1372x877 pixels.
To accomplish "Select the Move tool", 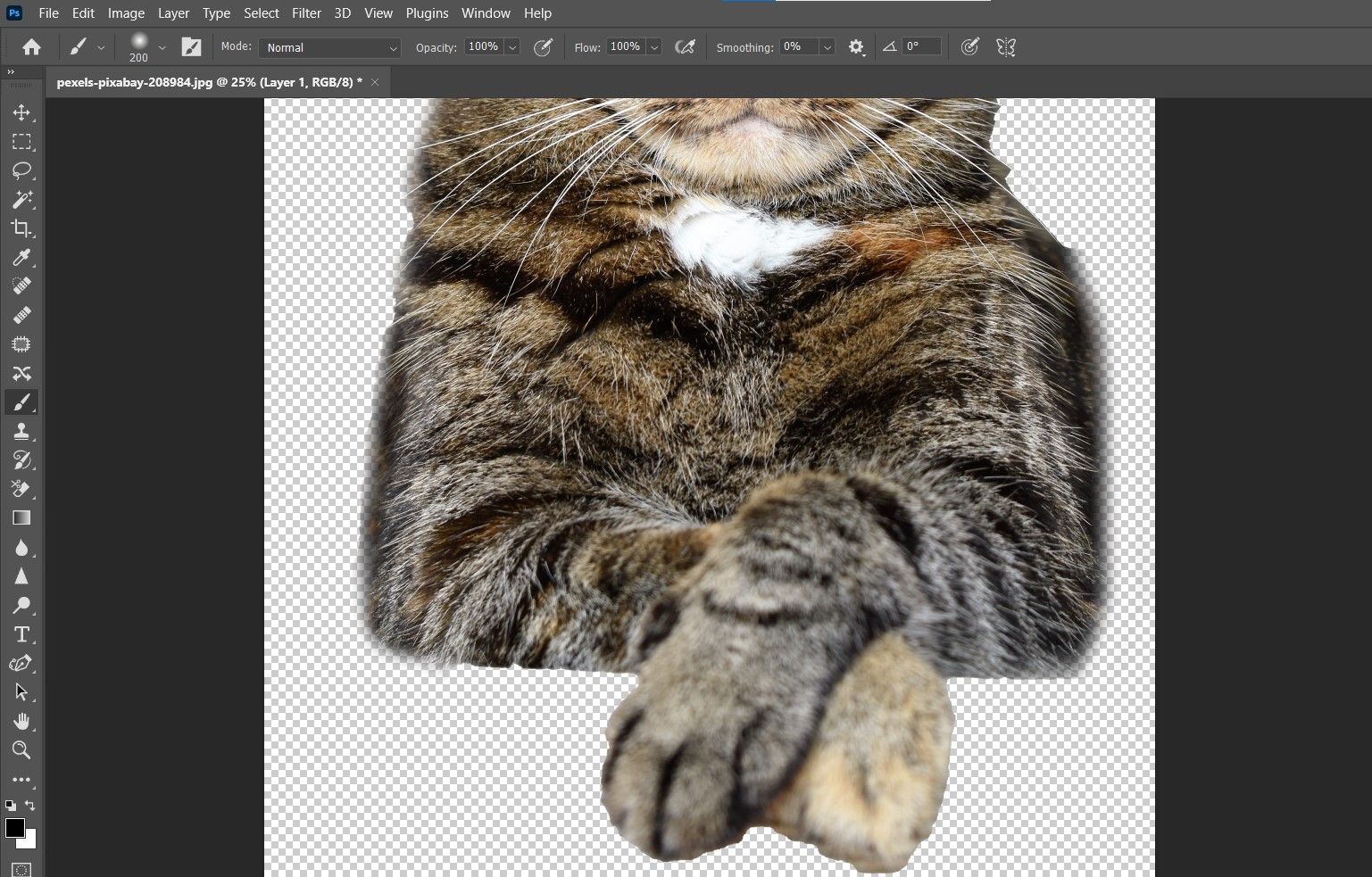I will [21, 112].
